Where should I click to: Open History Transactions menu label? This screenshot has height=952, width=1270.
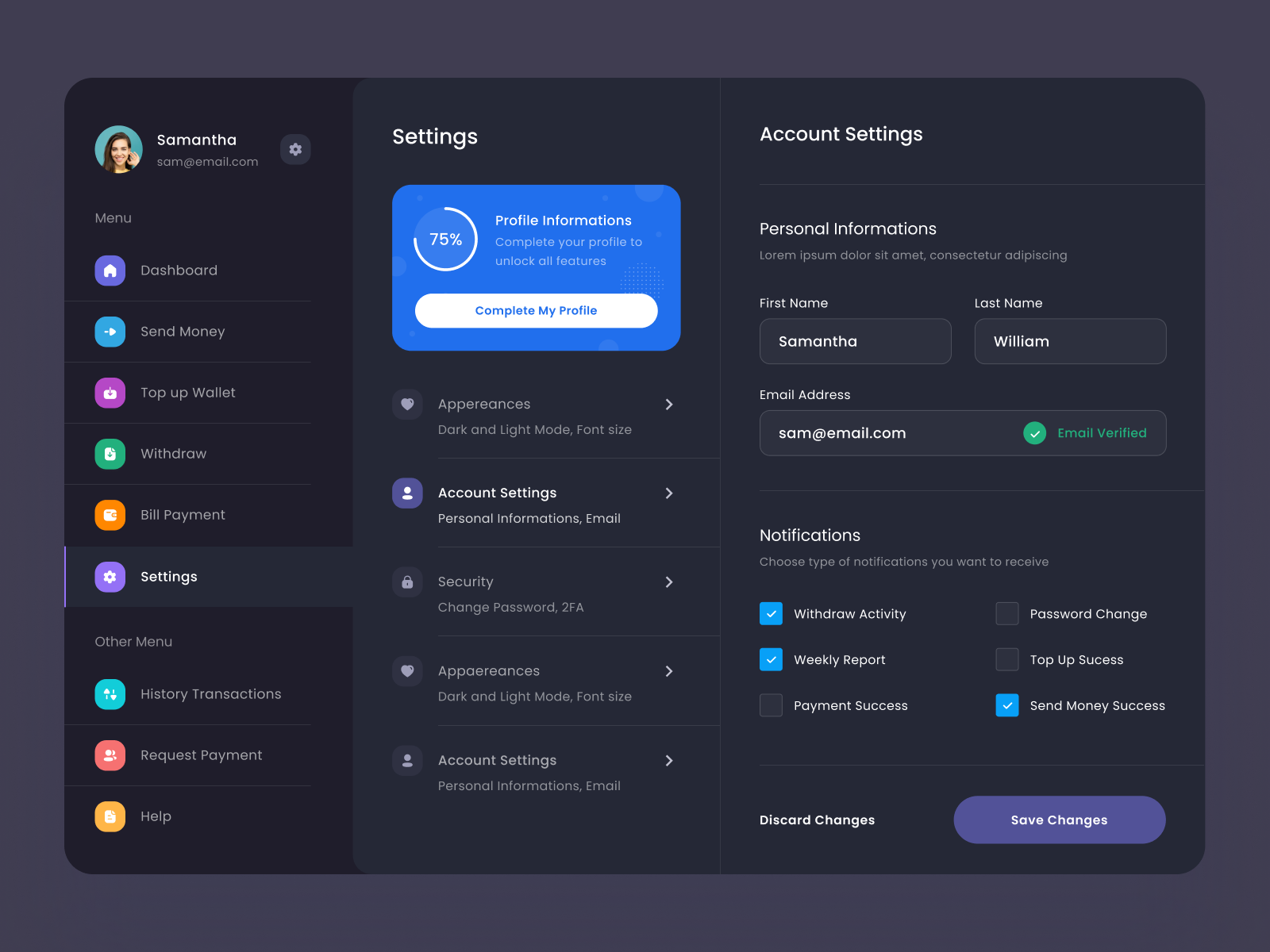210,694
